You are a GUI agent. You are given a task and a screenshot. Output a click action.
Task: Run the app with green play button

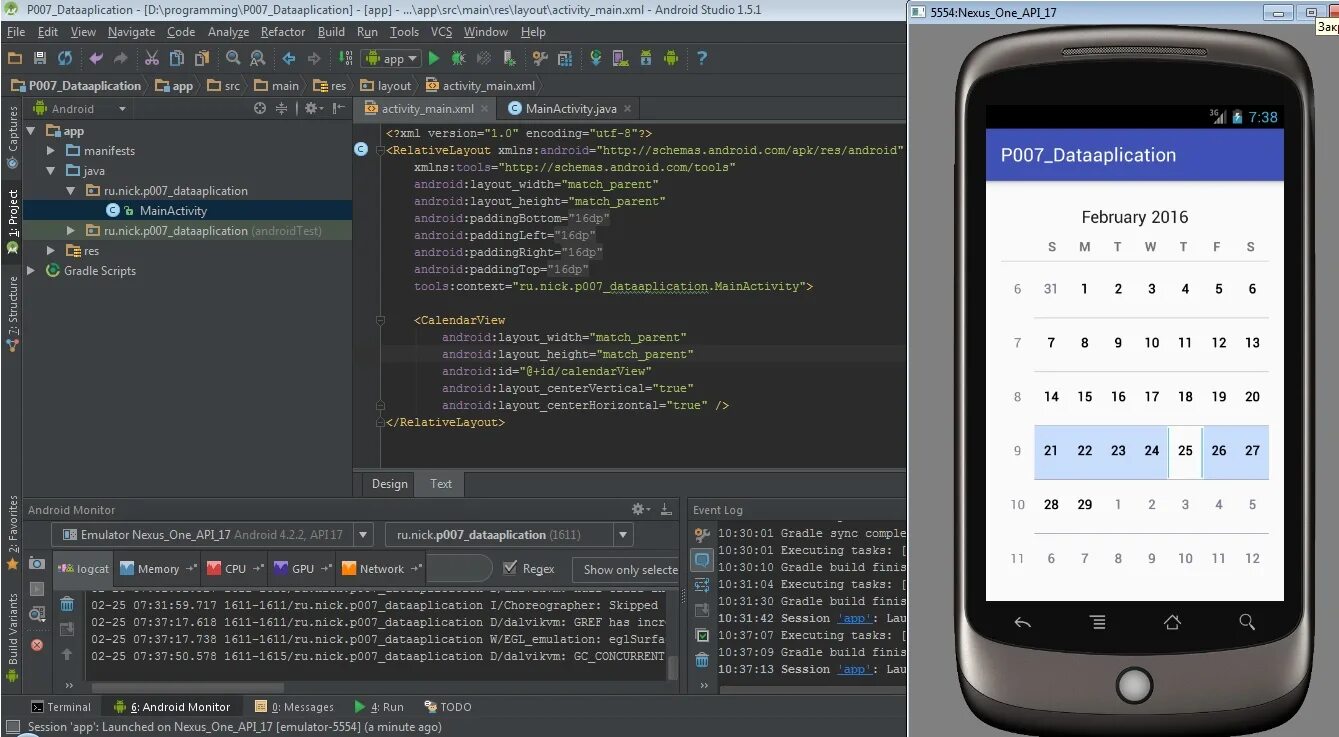pos(434,59)
